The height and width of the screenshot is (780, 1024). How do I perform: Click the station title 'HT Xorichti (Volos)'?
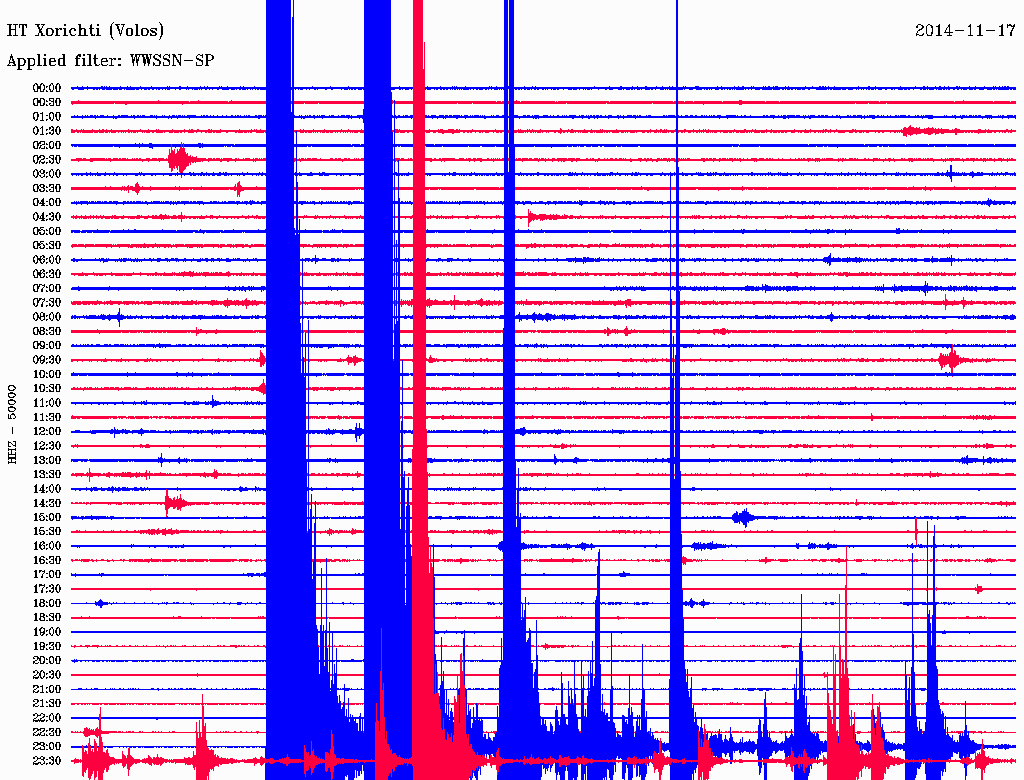point(86,31)
